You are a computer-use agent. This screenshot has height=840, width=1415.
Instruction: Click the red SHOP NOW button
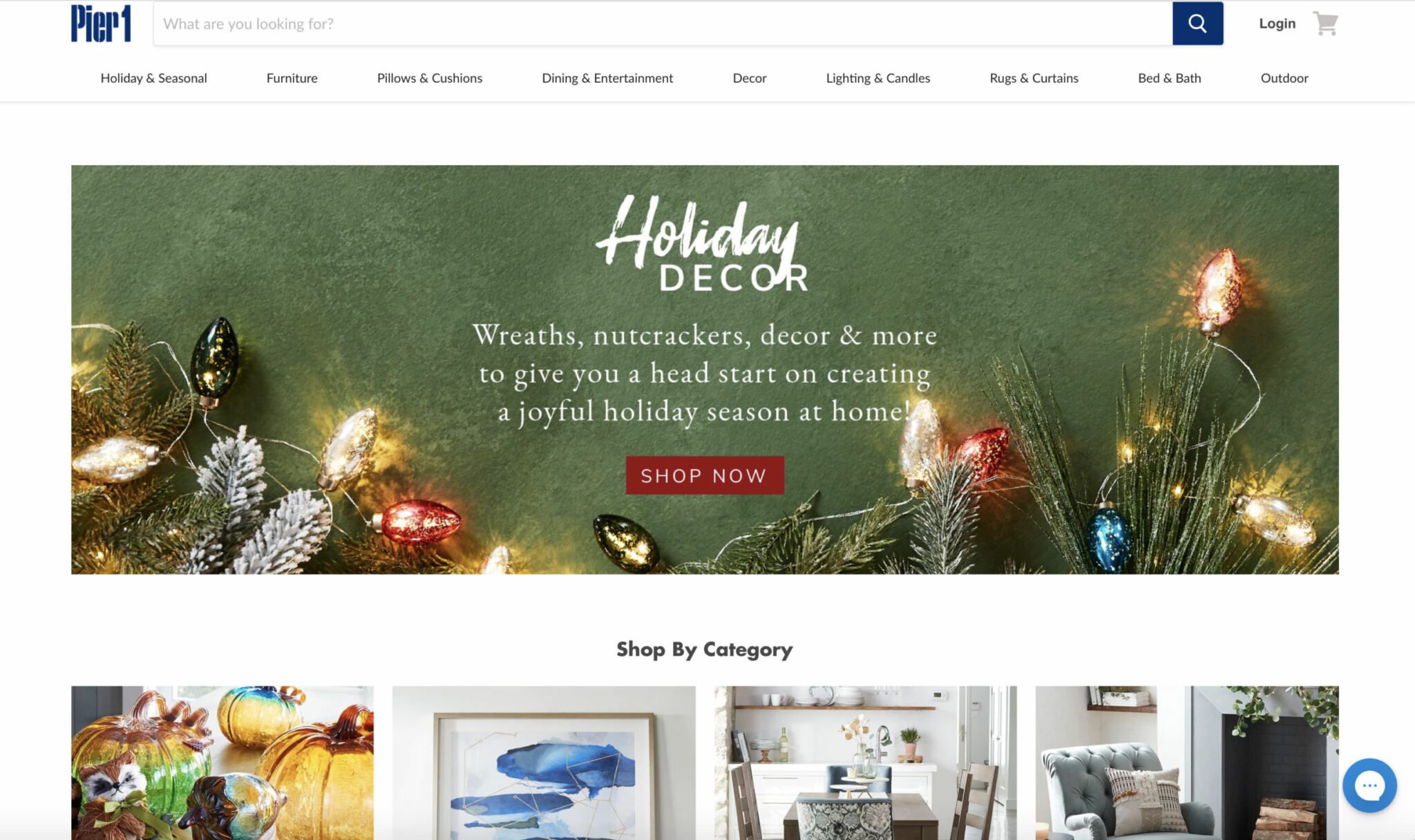(705, 475)
